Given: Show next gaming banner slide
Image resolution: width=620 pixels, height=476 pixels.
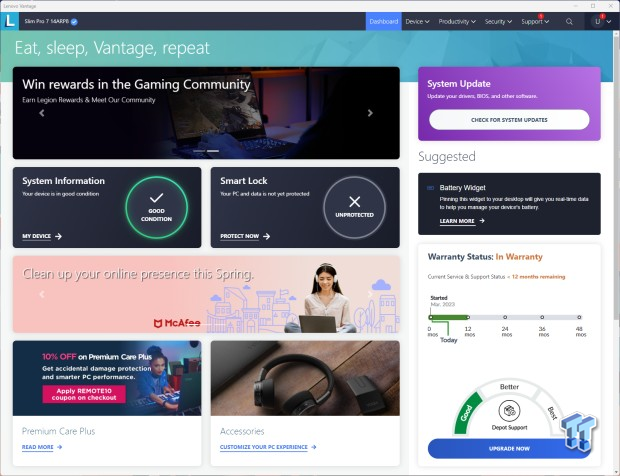Looking at the screenshot, I should pos(370,113).
